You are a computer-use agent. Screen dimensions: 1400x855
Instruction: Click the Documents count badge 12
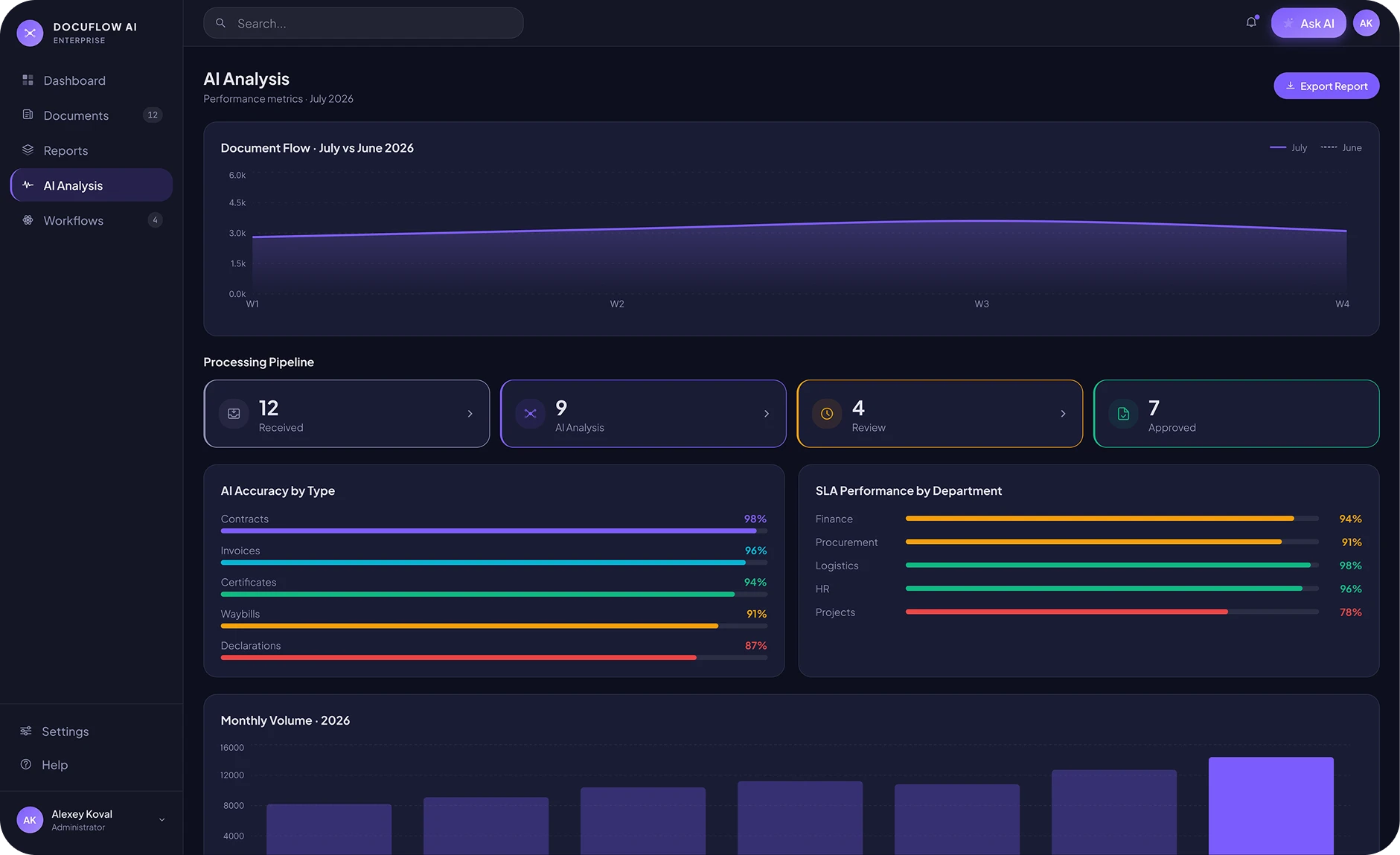[x=153, y=115]
